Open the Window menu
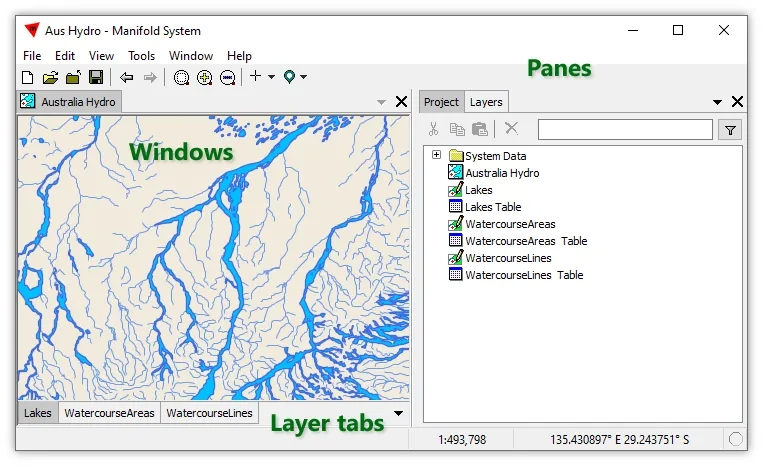The width and height of the screenshot is (763, 466). coord(191,56)
